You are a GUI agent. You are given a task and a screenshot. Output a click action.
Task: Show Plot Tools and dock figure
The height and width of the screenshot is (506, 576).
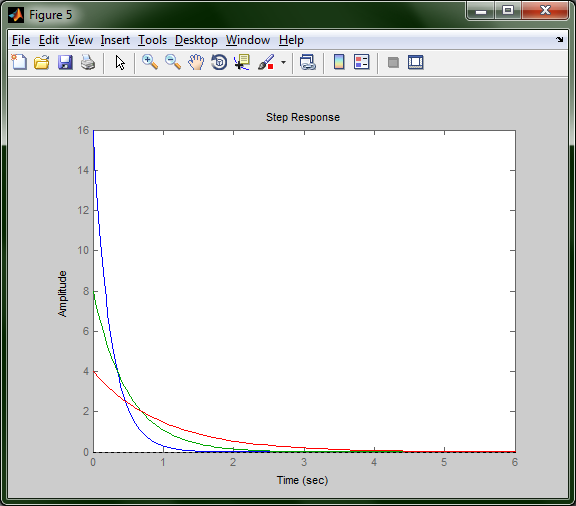click(416, 62)
